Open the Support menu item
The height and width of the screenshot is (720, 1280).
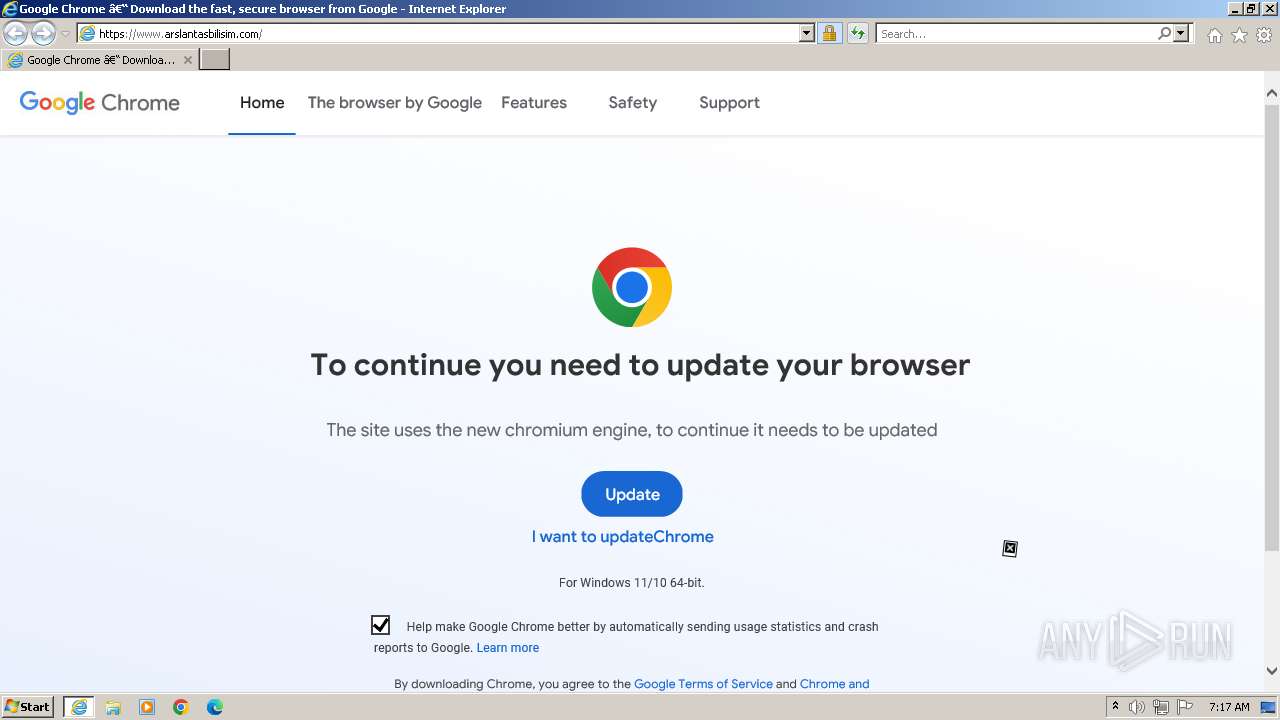[729, 103]
